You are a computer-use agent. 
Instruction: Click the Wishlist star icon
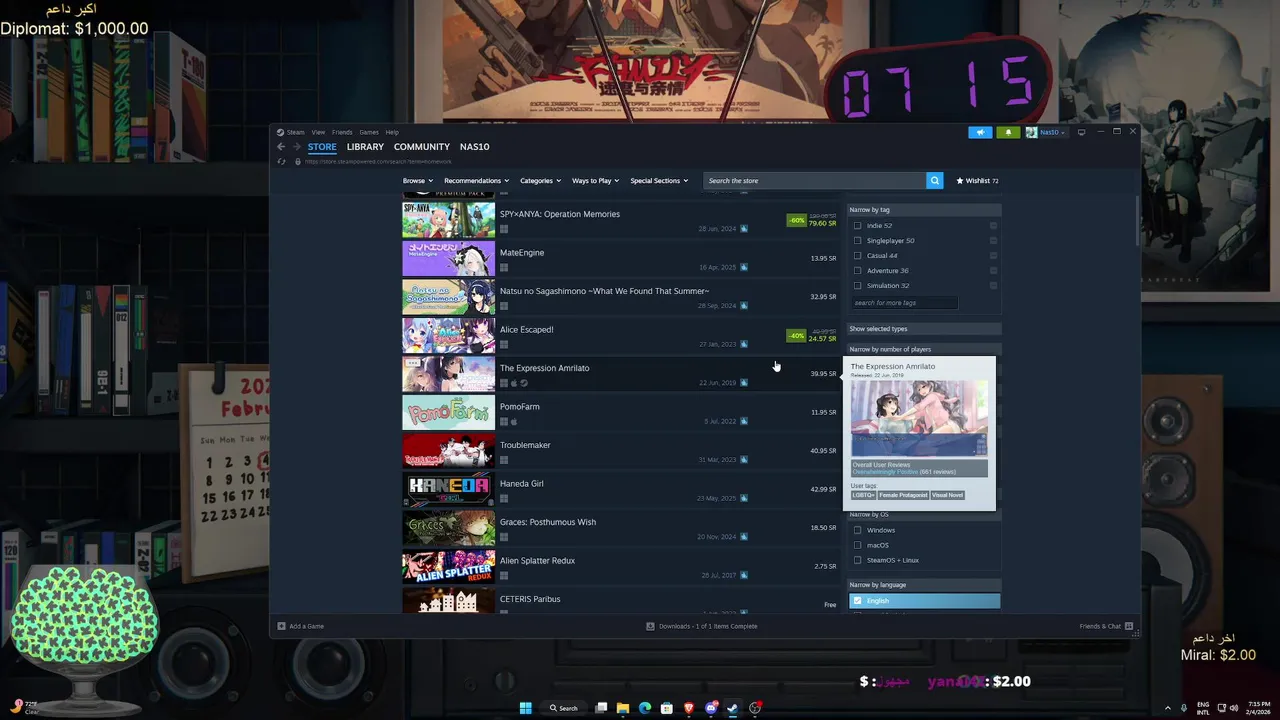(960, 181)
